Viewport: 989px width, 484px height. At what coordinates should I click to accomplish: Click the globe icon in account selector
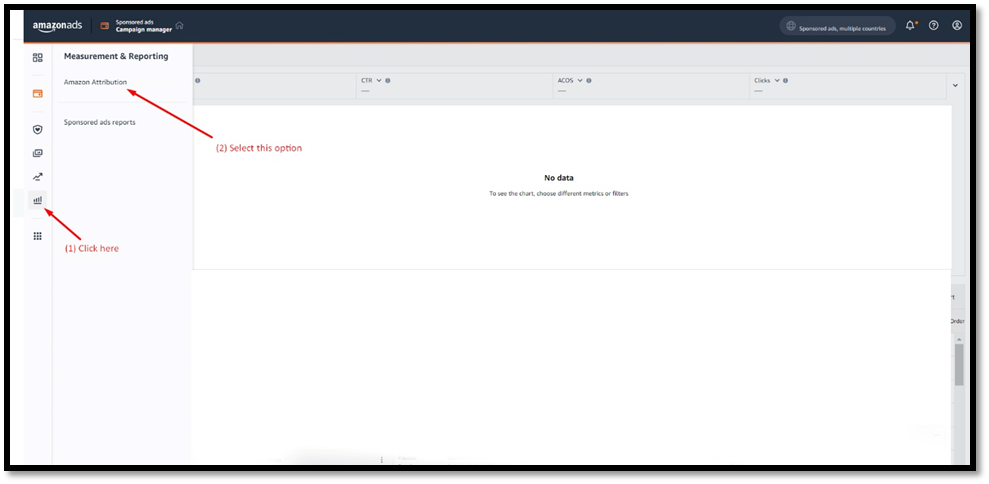click(x=791, y=27)
